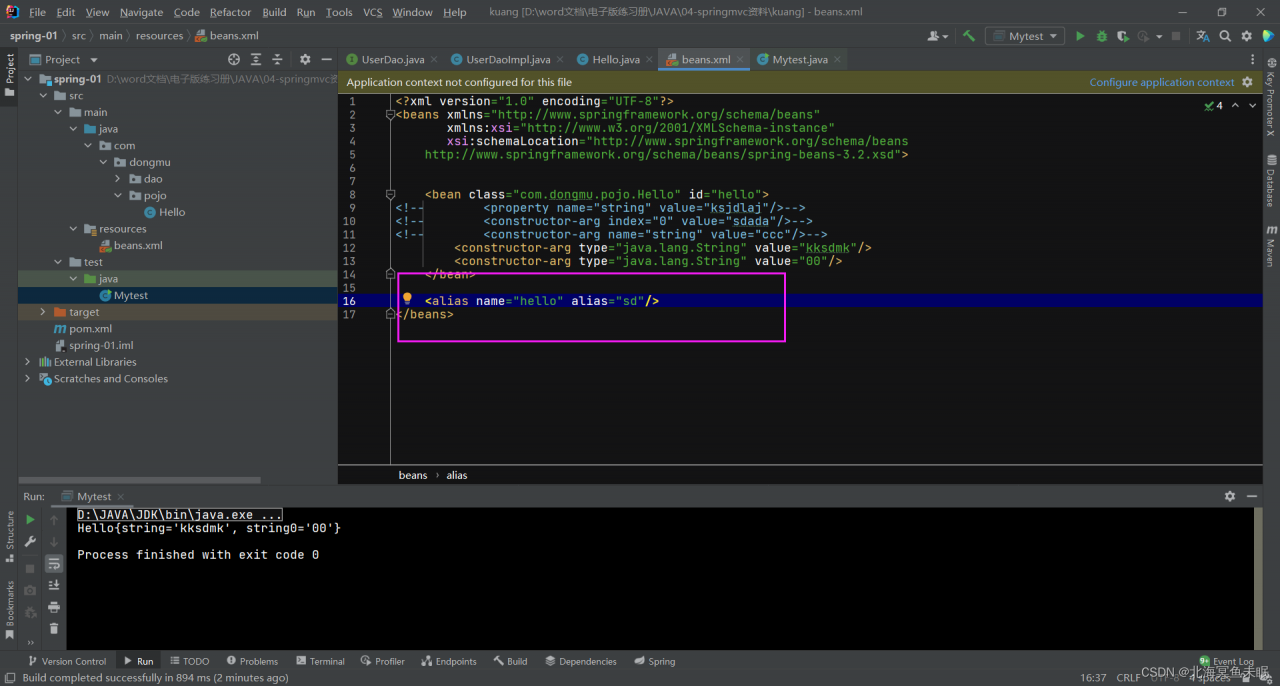Click the Translate icon in the toolbar
This screenshot has height=686, width=1280.
coord(1203,36)
